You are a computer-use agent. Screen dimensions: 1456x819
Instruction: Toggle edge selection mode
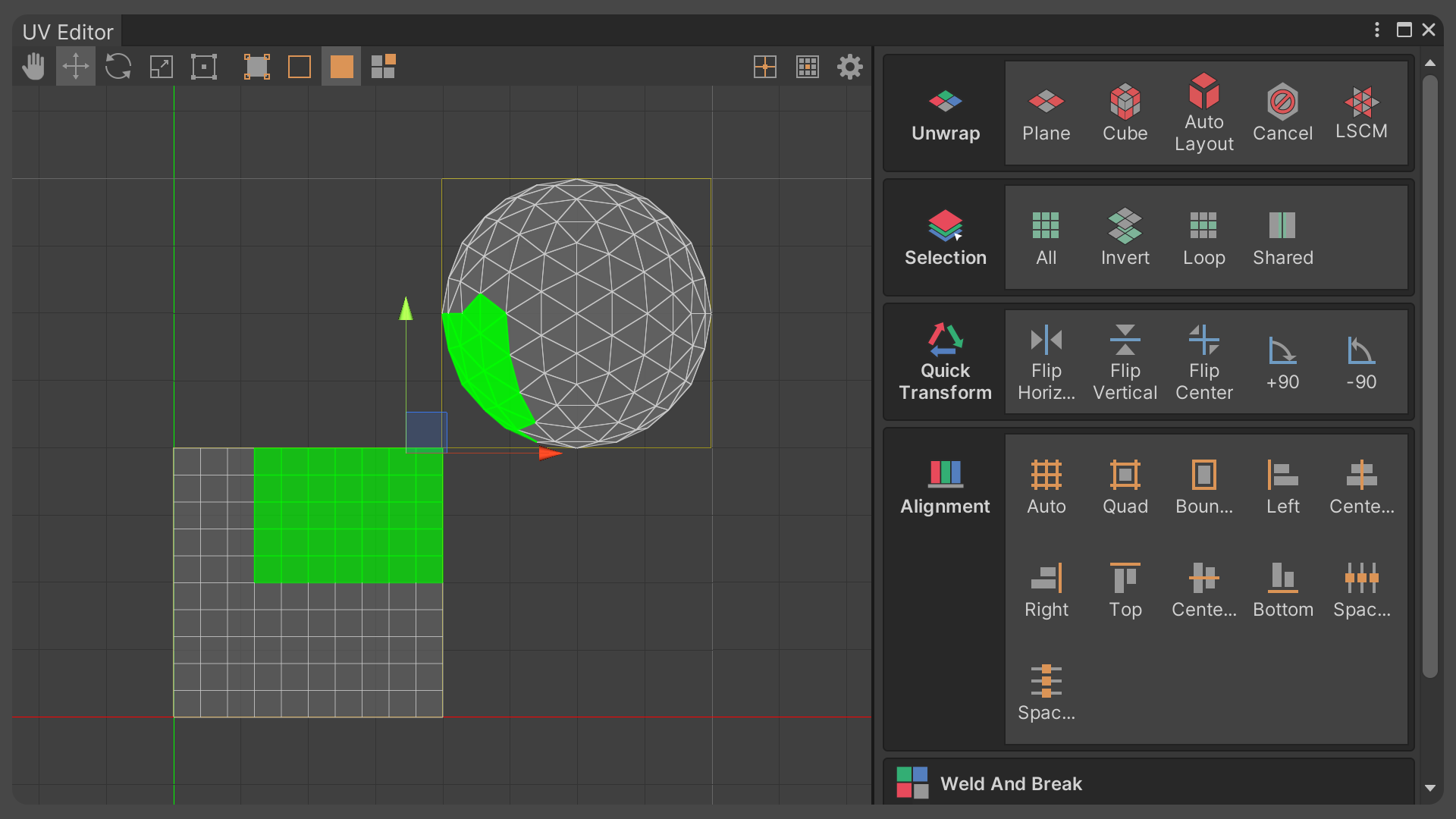(299, 67)
